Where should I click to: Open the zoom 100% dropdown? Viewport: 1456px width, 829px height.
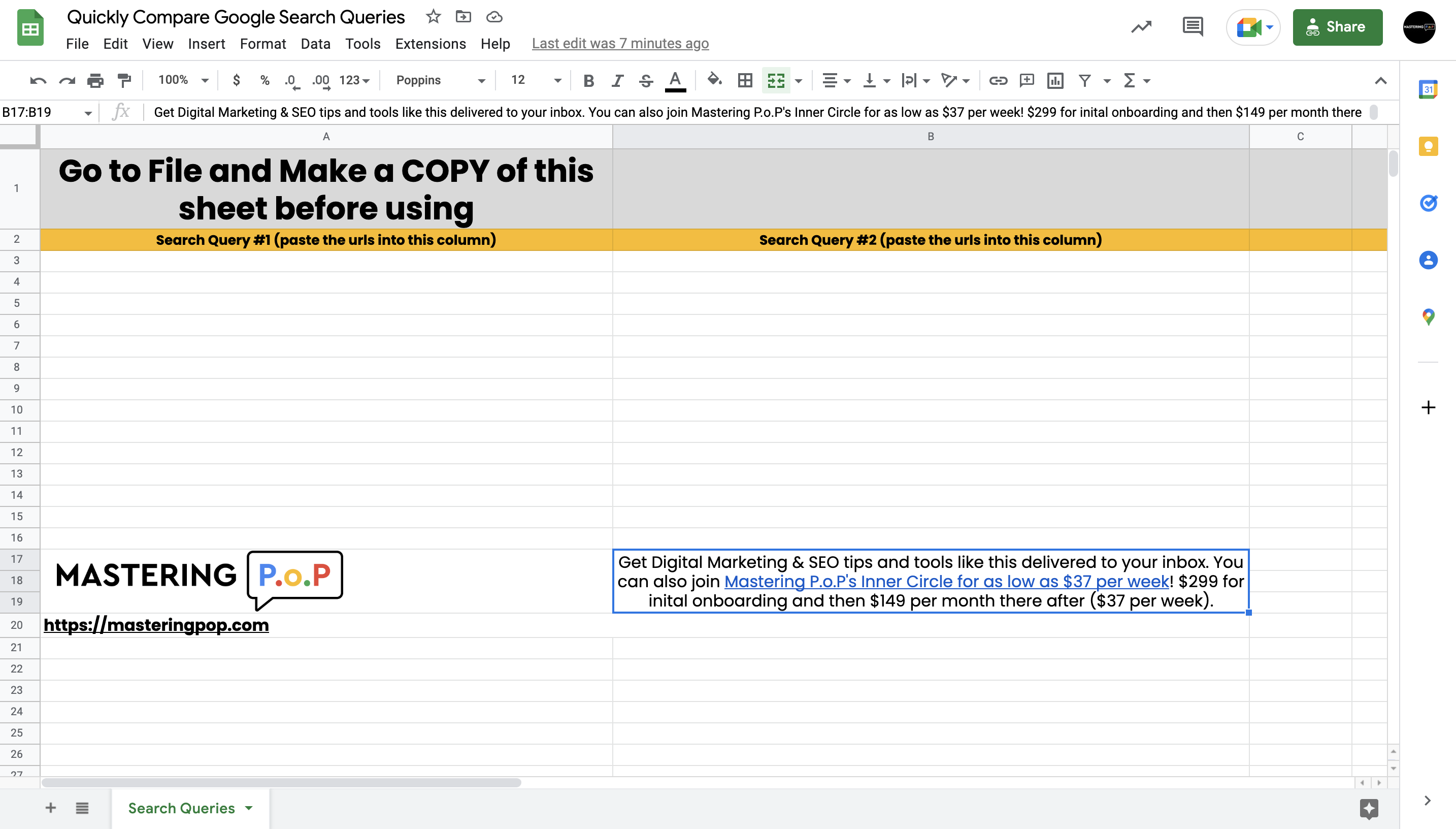183,80
